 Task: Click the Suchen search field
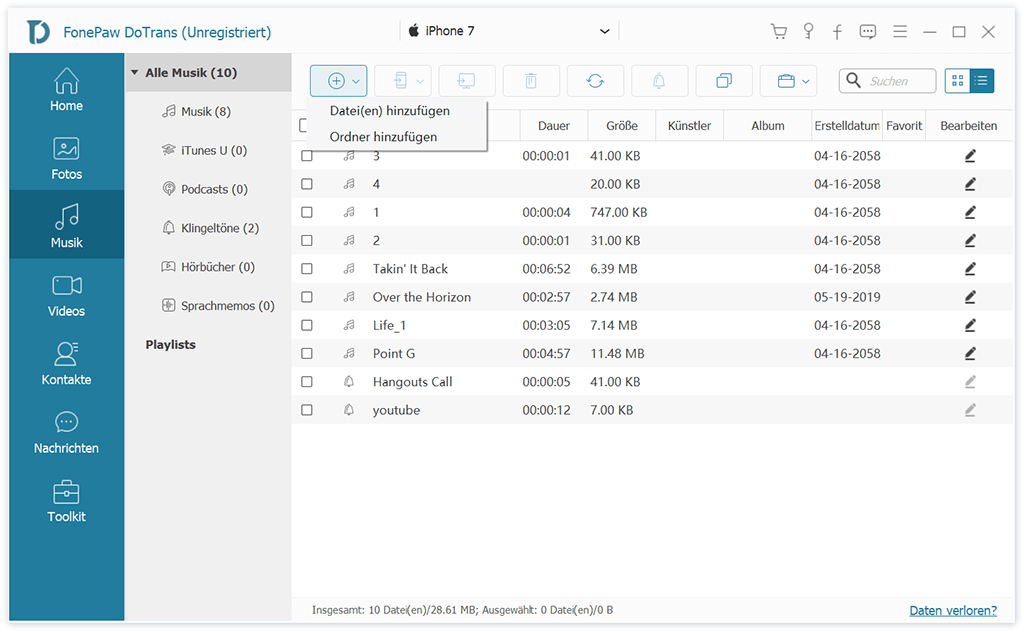(x=888, y=81)
